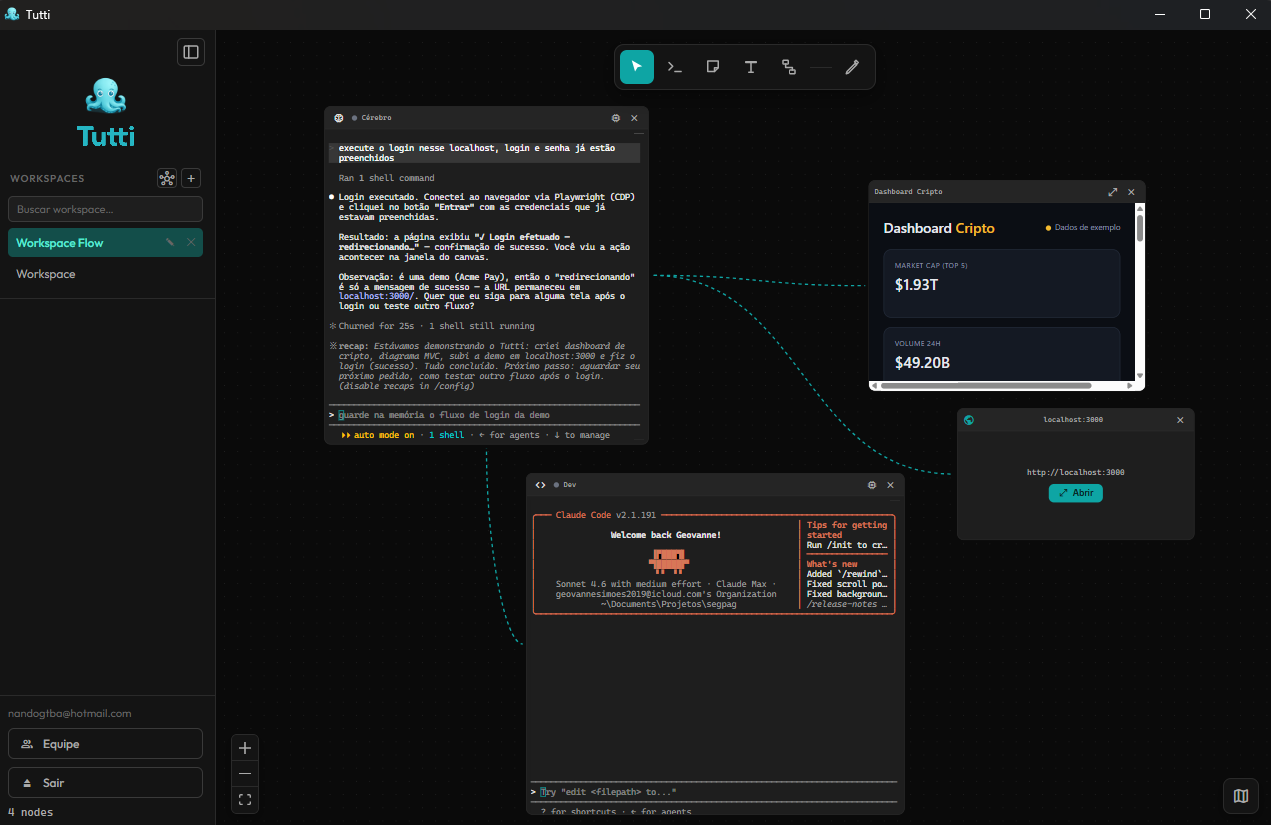This screenshot has width=1271, height=825.
Task: Add a new workspace with the plus button
Action: pyautogui.click(x=192, y=178)
